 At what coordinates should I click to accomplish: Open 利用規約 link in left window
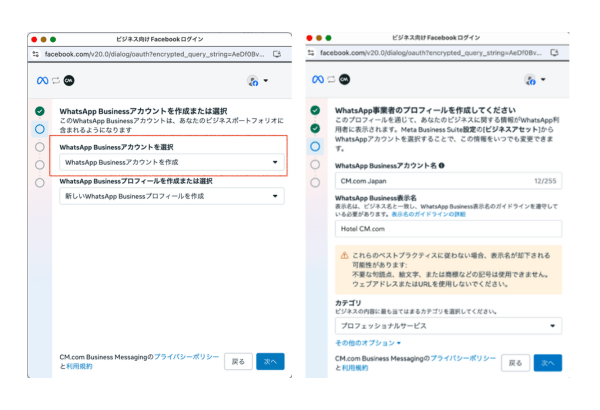pyautogui.click(x=79, y=366)
